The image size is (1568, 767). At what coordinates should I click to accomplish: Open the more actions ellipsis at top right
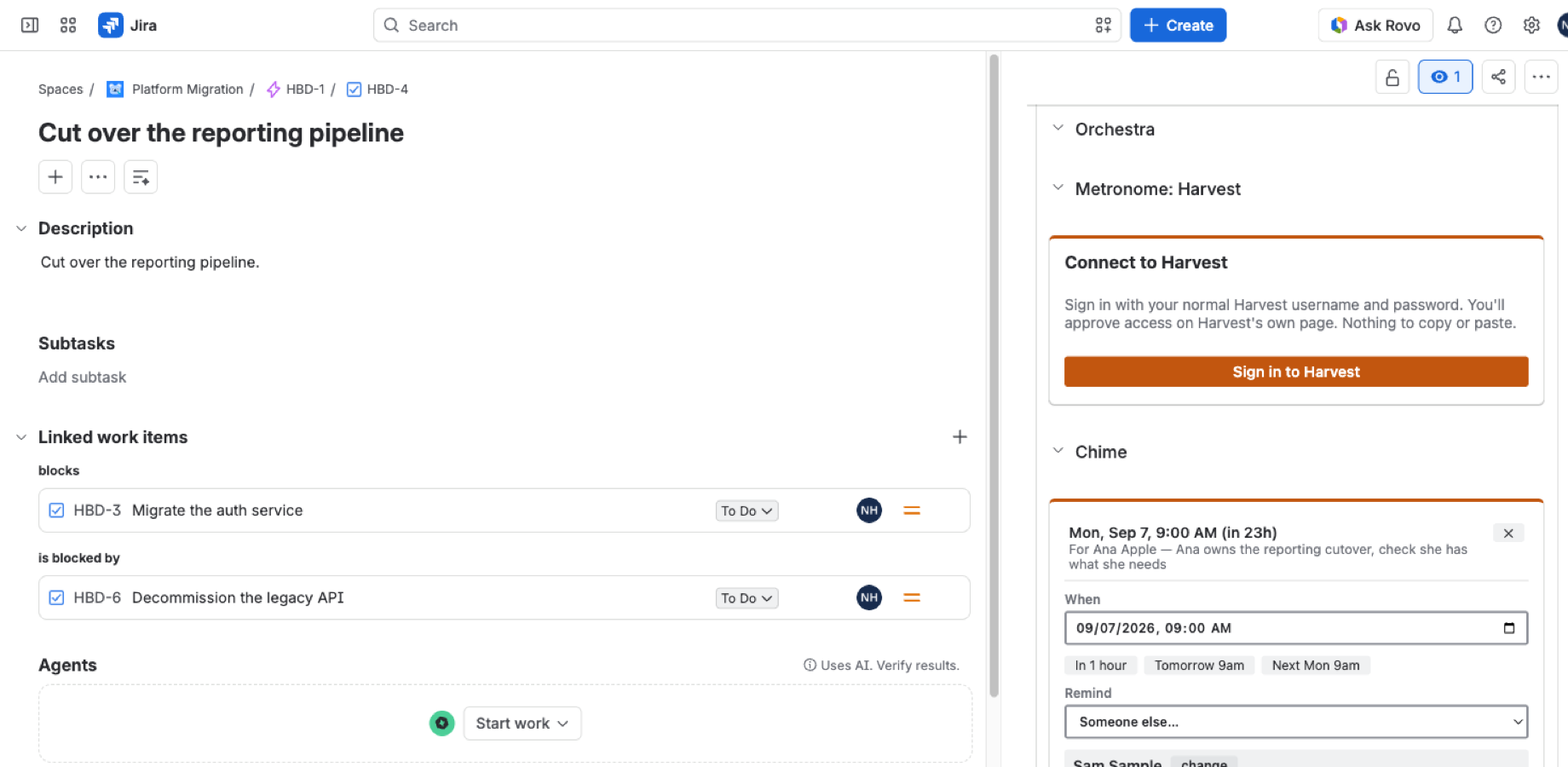click(x=1541, y=77)
